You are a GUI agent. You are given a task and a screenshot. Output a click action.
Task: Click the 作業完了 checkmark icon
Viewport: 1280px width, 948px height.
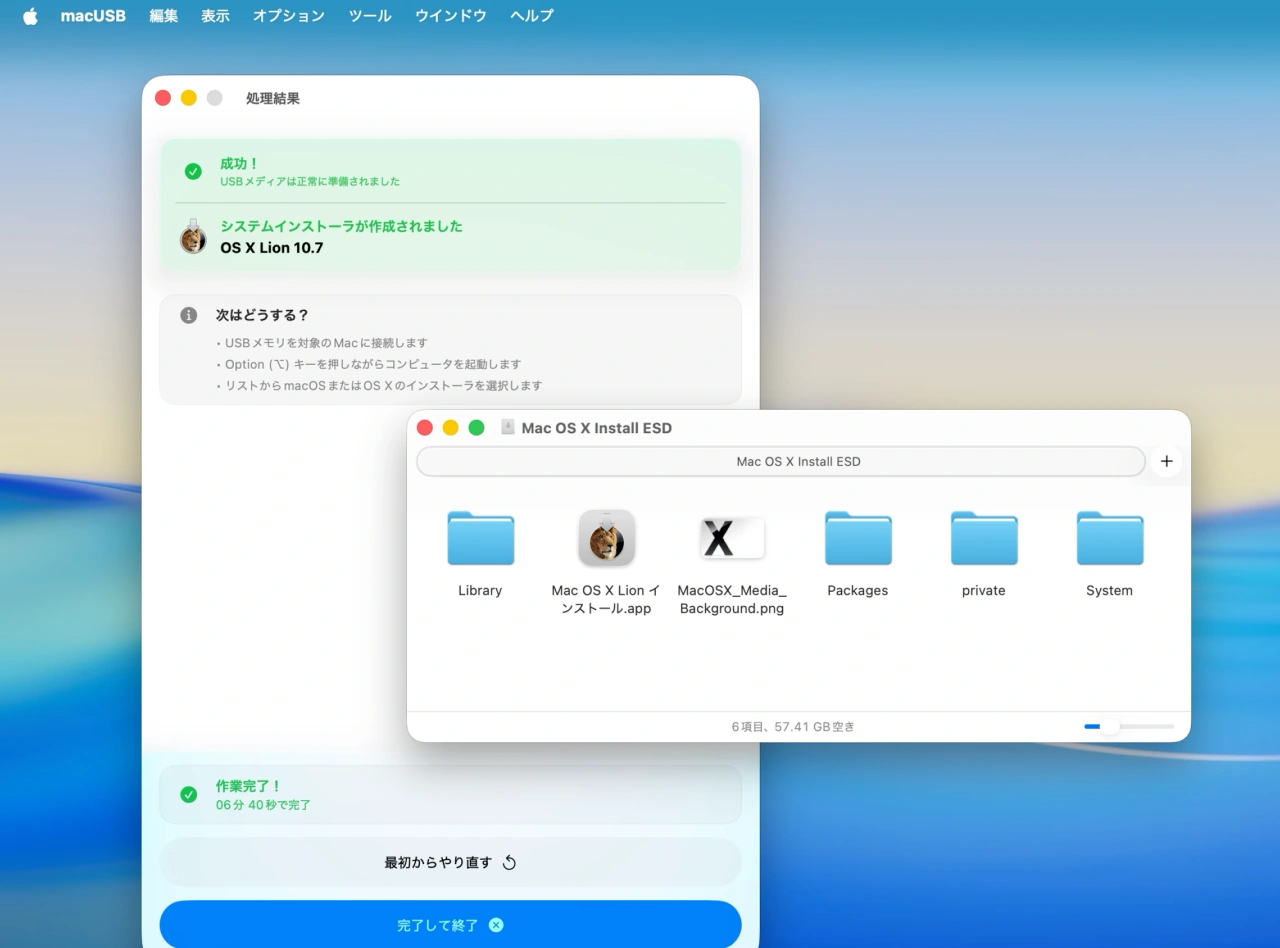pos(189,794)
